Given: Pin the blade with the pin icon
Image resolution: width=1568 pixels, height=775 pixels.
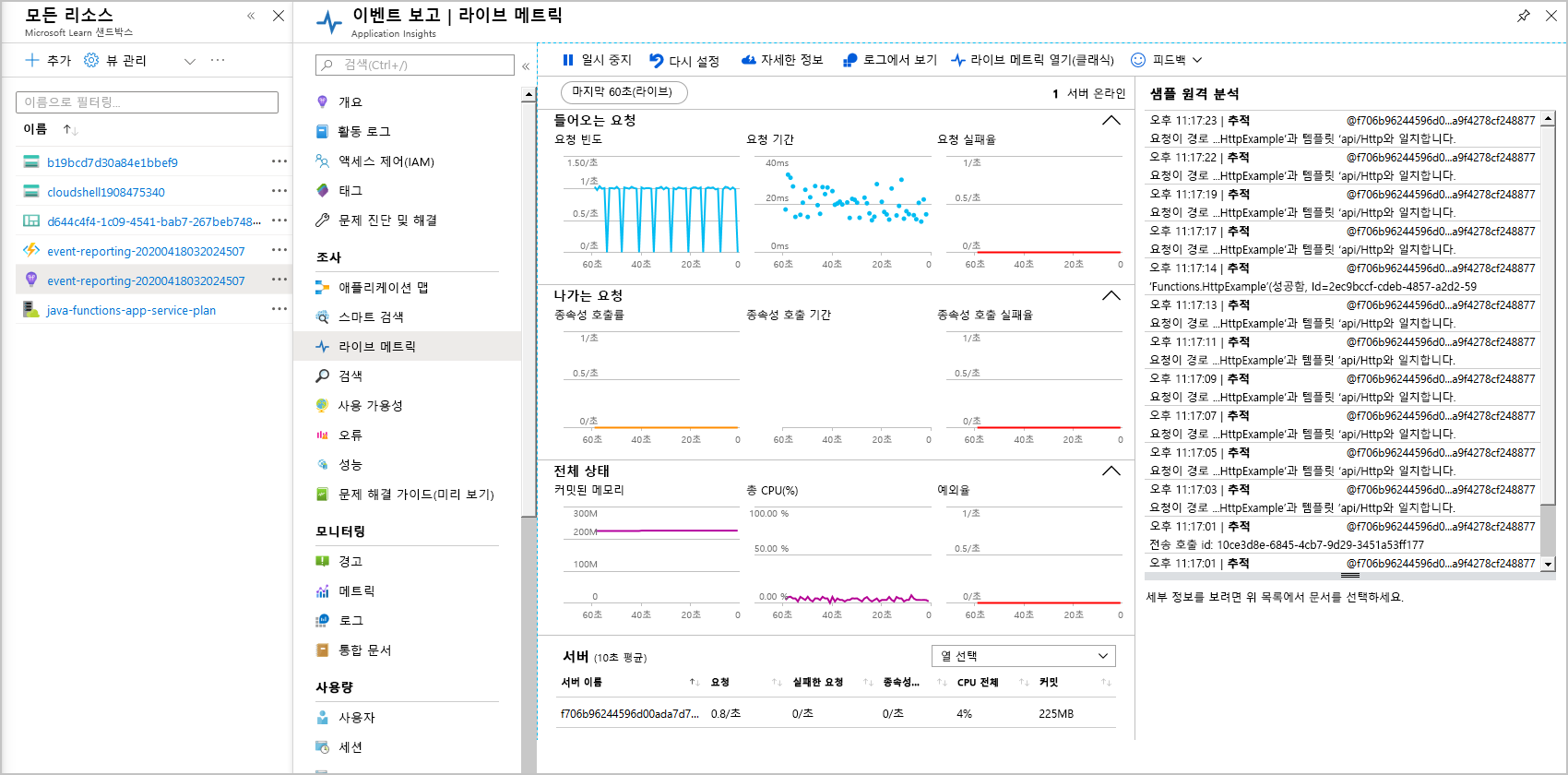Looking at the screenshot, I should [1524, 16].
